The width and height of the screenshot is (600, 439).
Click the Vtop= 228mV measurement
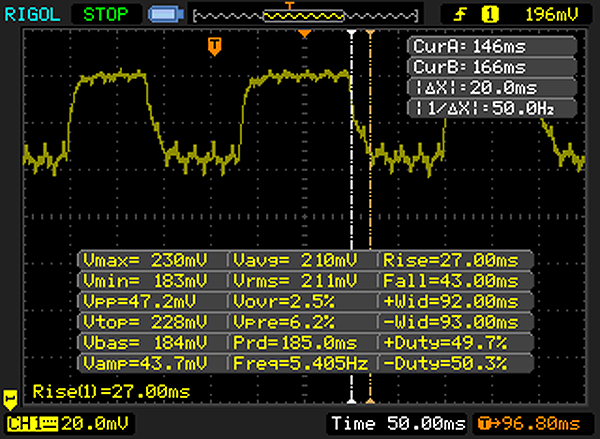click(x=145, y=322)
